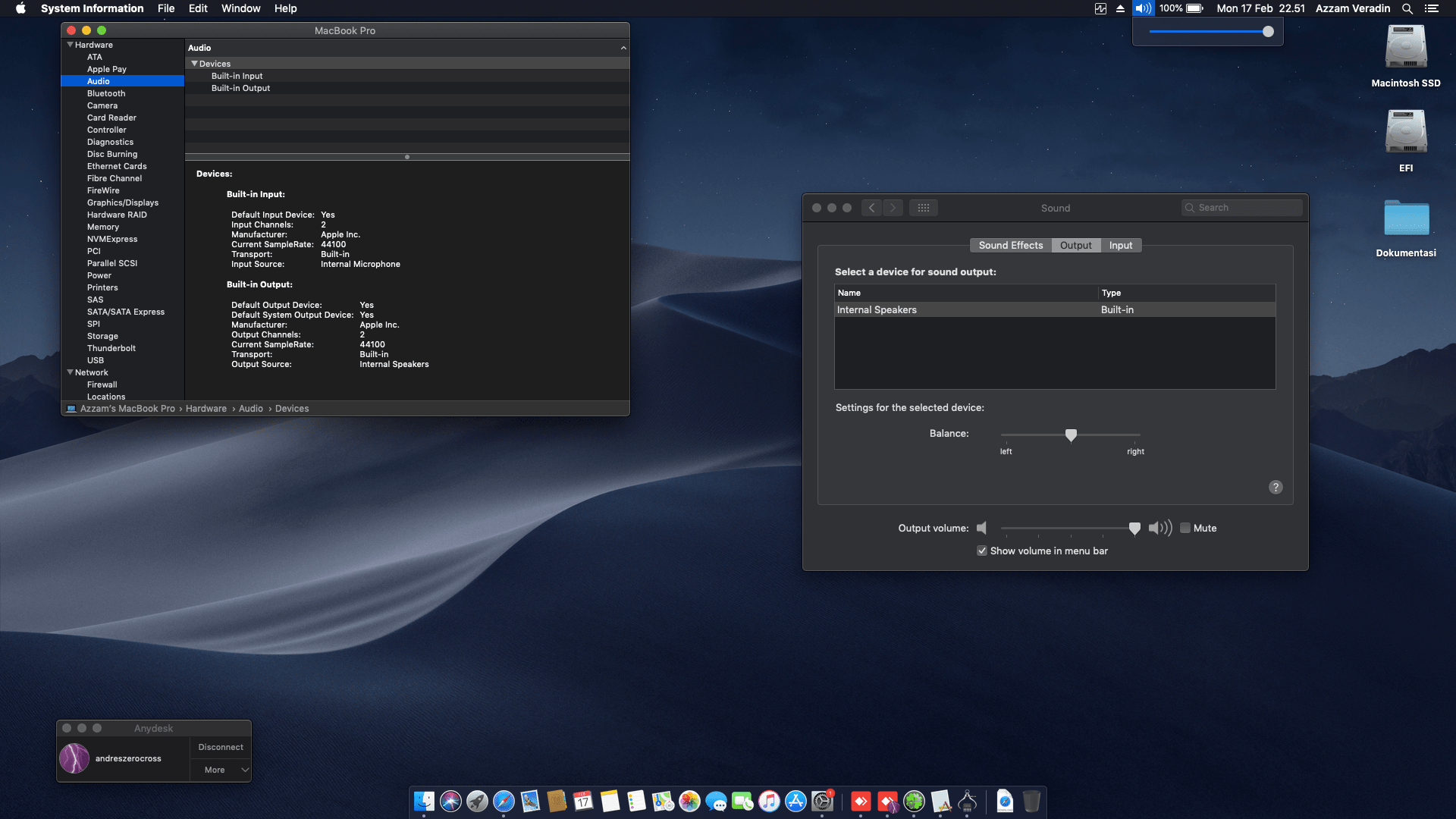Select Graphics/Displays in sidebar
This screenshot has height=819, width=1456.
122,202
